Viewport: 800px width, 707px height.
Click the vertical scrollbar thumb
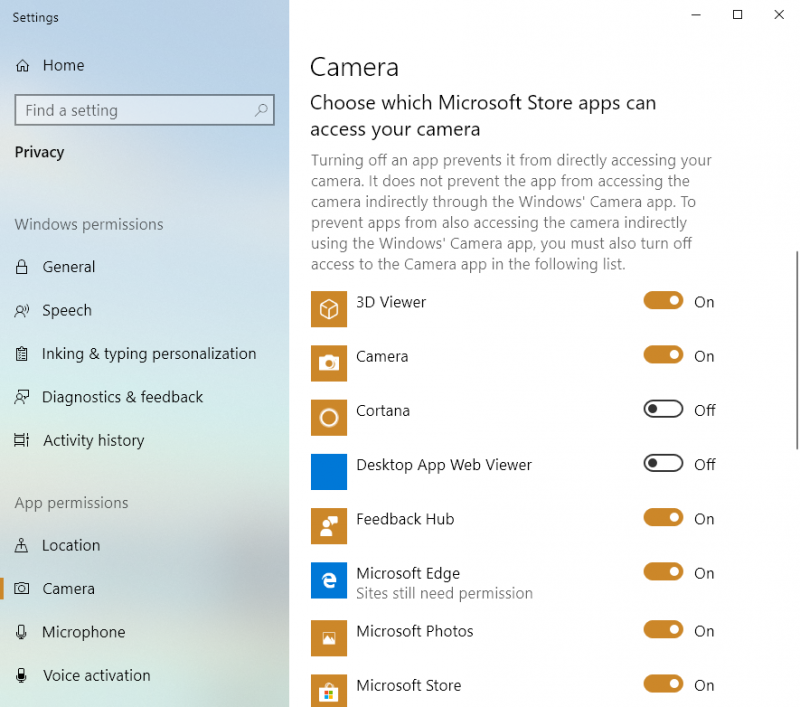[x=796, y=350]
